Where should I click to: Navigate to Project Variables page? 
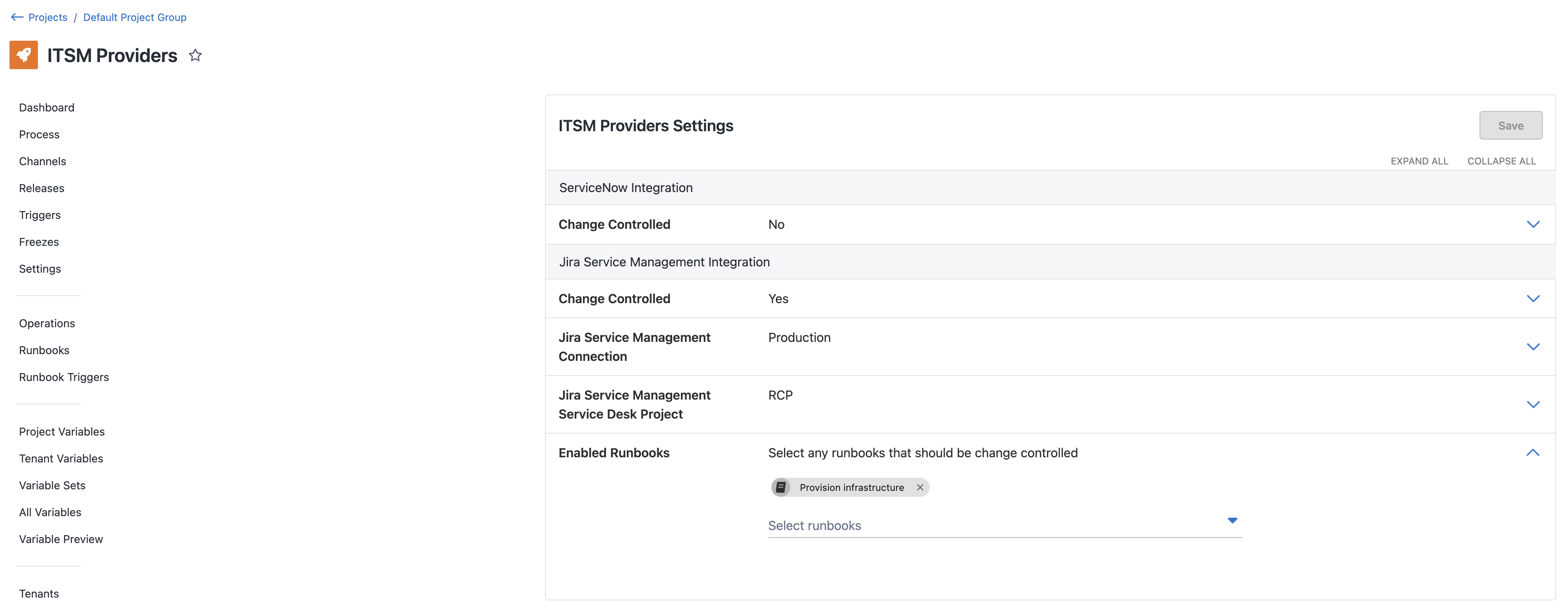(x=62, y=432)
